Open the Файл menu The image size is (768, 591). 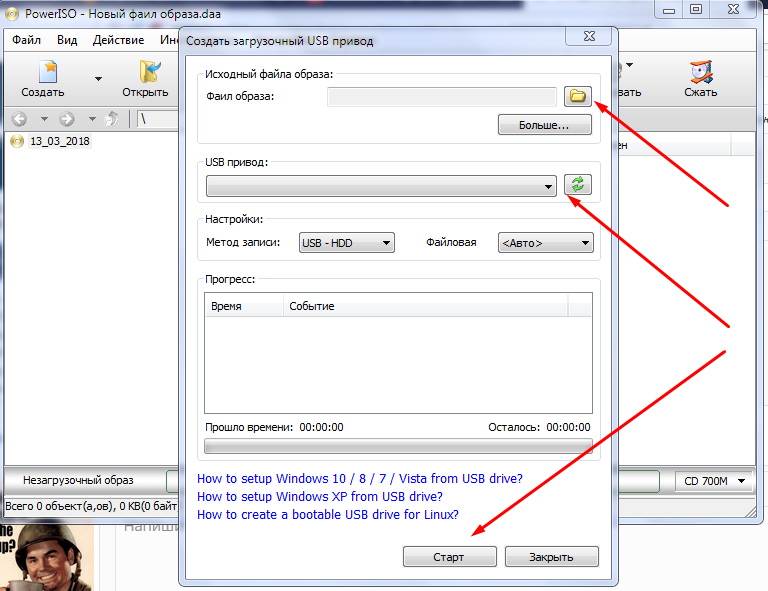(x=26, y=40)
